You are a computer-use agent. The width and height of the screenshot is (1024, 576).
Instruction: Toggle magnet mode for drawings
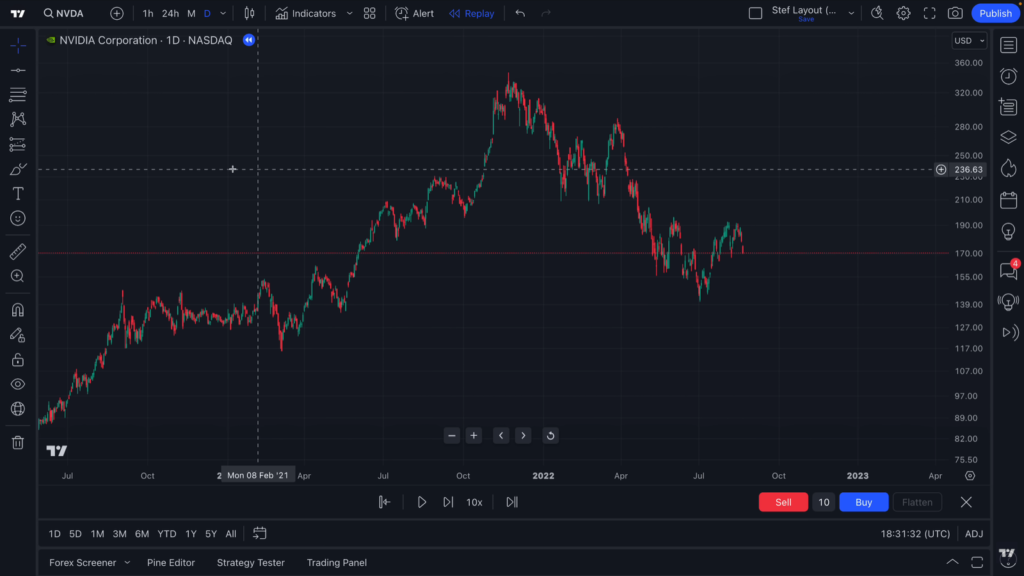pyautogui.click(x=17, y=310)
